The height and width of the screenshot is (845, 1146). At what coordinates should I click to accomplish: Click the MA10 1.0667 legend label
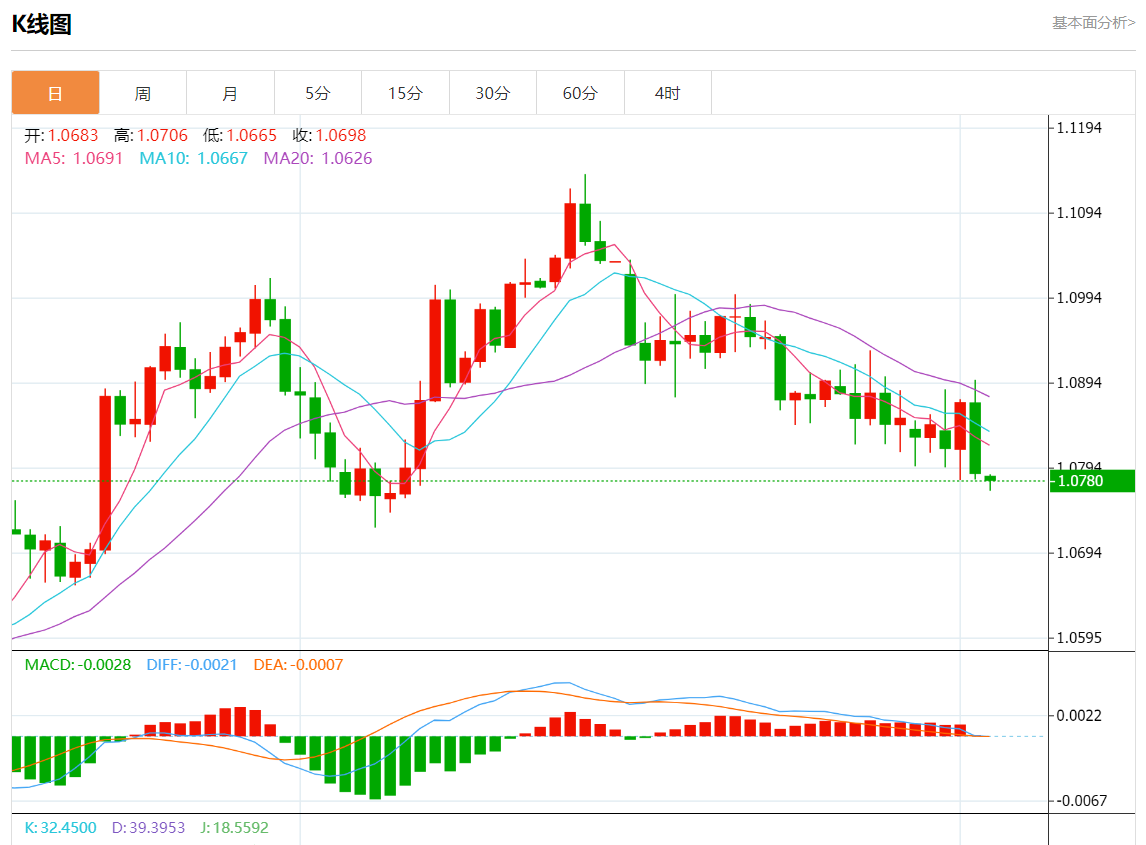coord(193,158)
